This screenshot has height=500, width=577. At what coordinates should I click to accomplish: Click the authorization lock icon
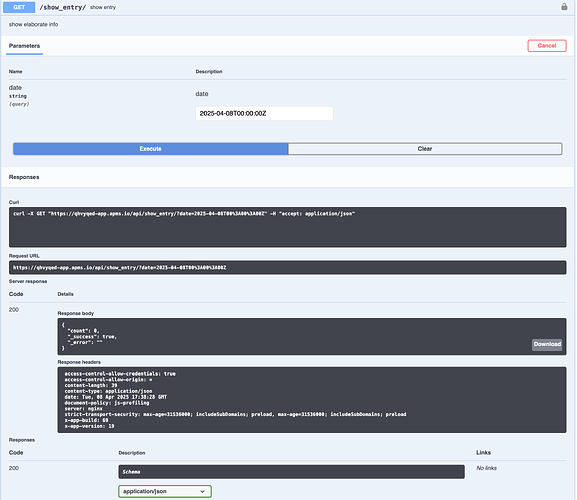point(564,7)
